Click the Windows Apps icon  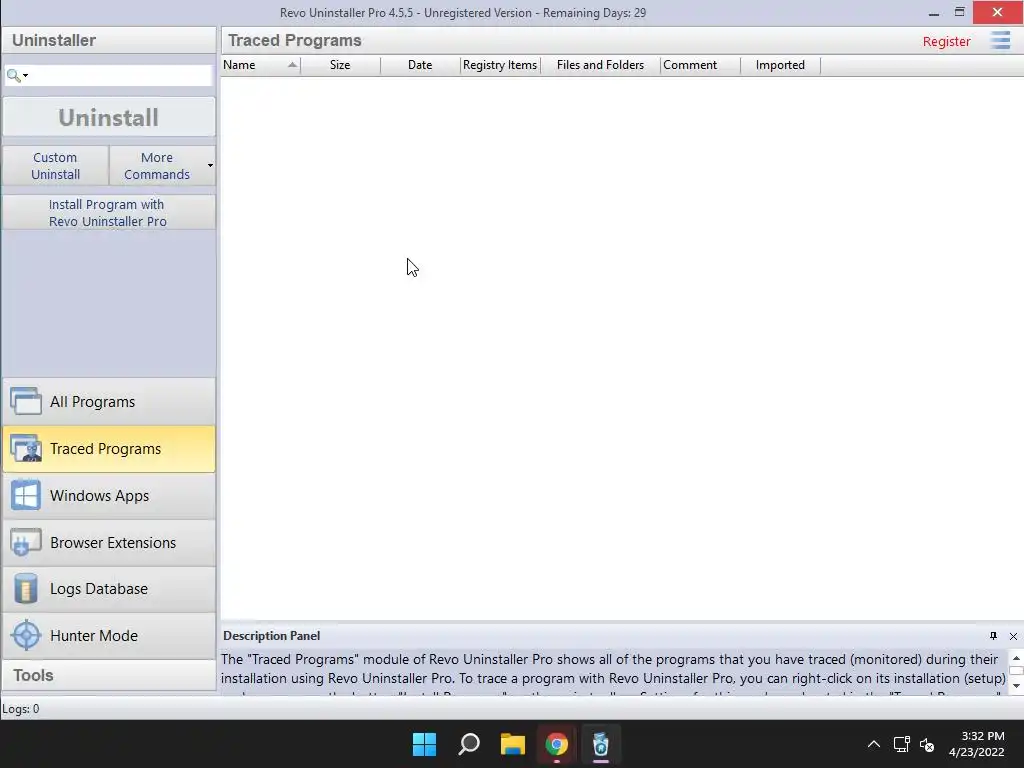[26, 496]
